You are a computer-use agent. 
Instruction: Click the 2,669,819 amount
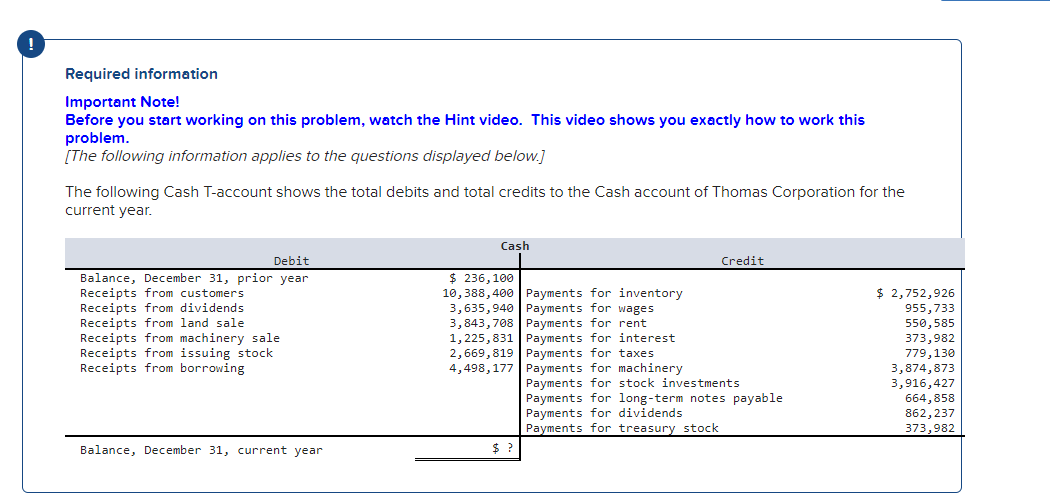pyautogui.click(x=481, y=353)
